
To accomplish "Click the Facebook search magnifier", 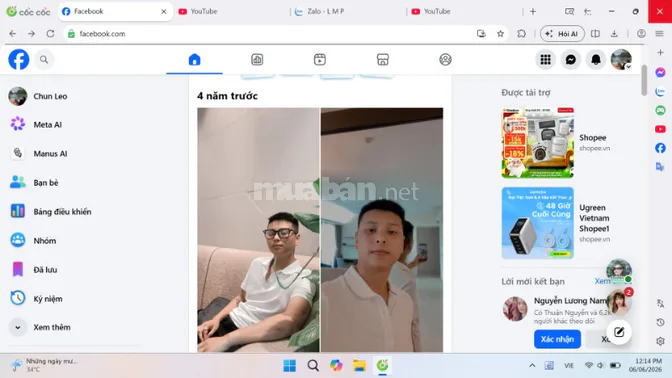I will click(44, 60).
